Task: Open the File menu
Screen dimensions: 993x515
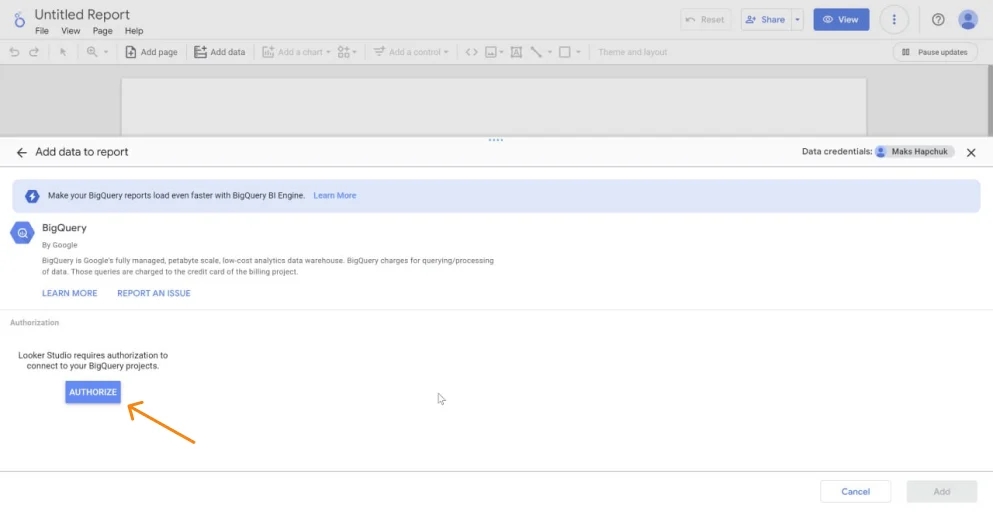Action: [42, 30]
